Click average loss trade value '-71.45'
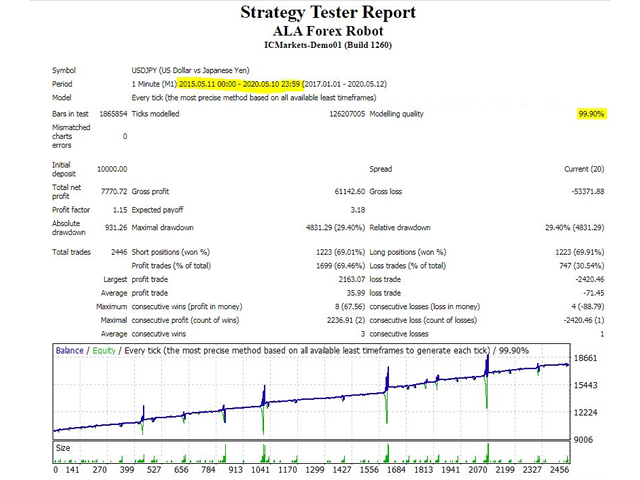The width and height of the screenshot is (640, 480). tap(594, 293)
